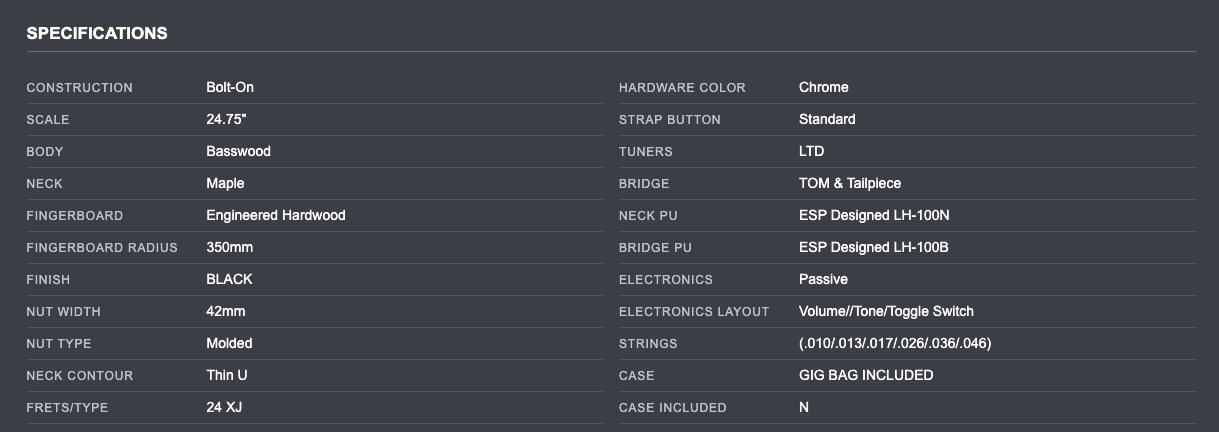Image resolution: width=1219 pixels, height=432 pixels.
Task: Click the SPECIFICATIONS heading
Action: [x=97, y=33]
